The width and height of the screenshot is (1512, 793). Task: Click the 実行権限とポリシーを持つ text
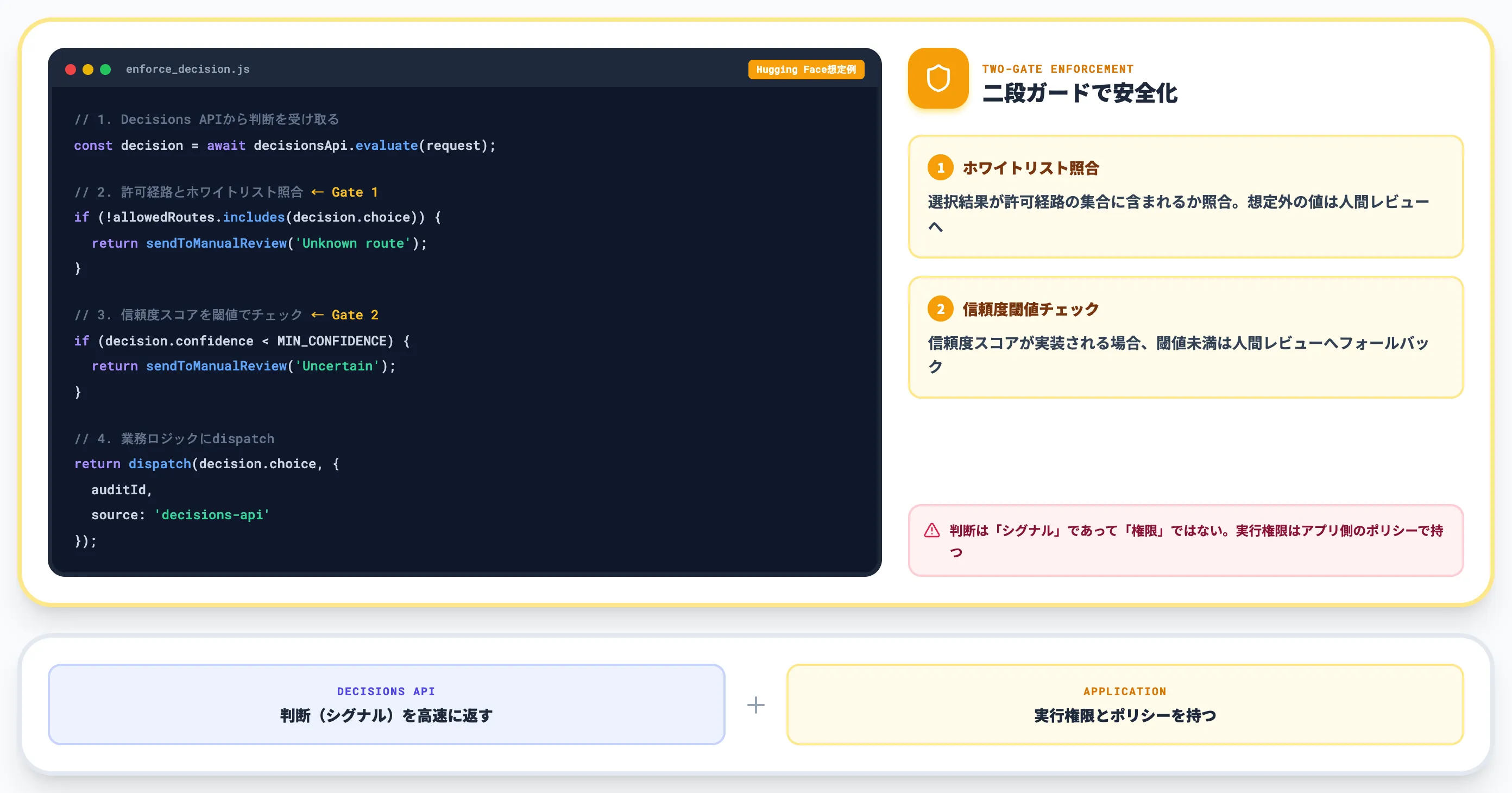tap(1125, 715)
